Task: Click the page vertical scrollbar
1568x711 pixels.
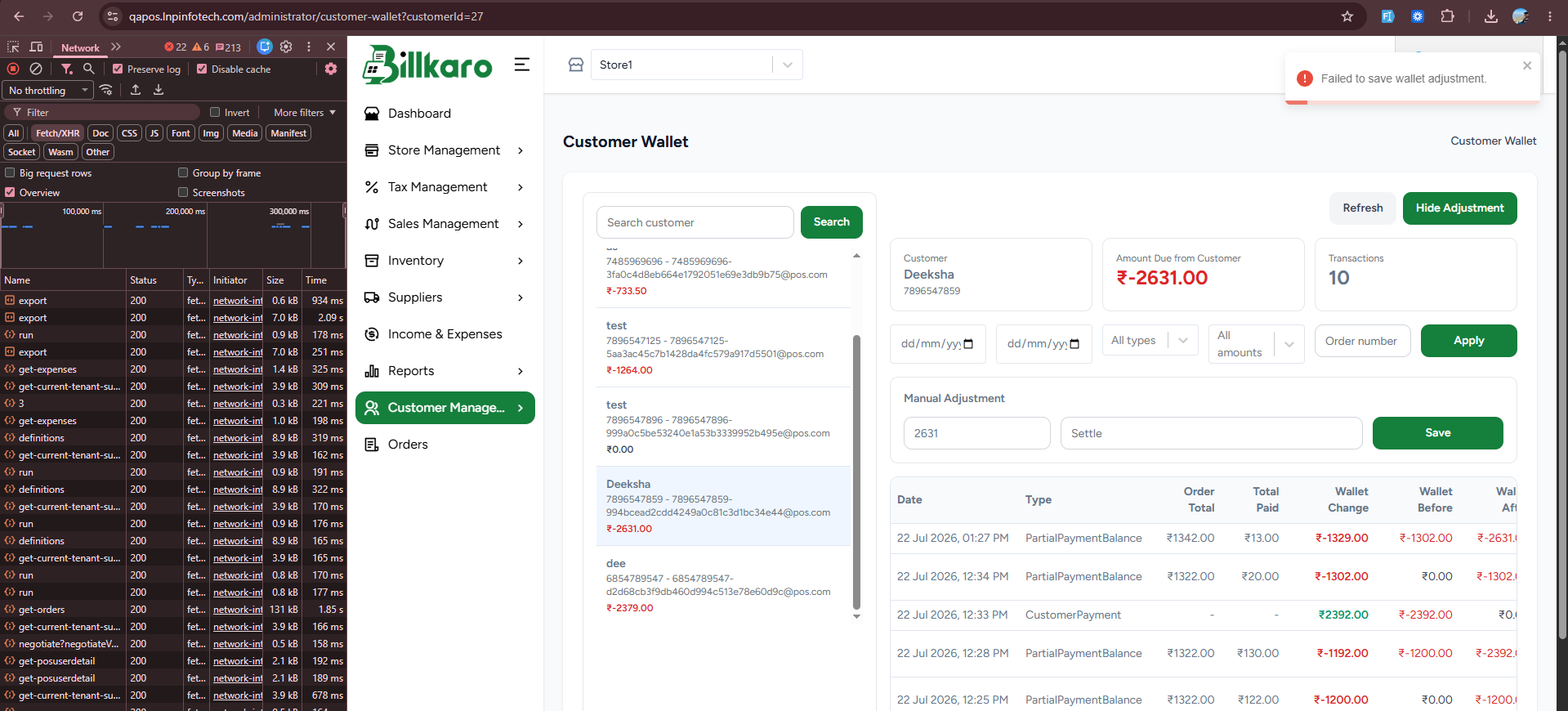Action: click(1562, 343)
